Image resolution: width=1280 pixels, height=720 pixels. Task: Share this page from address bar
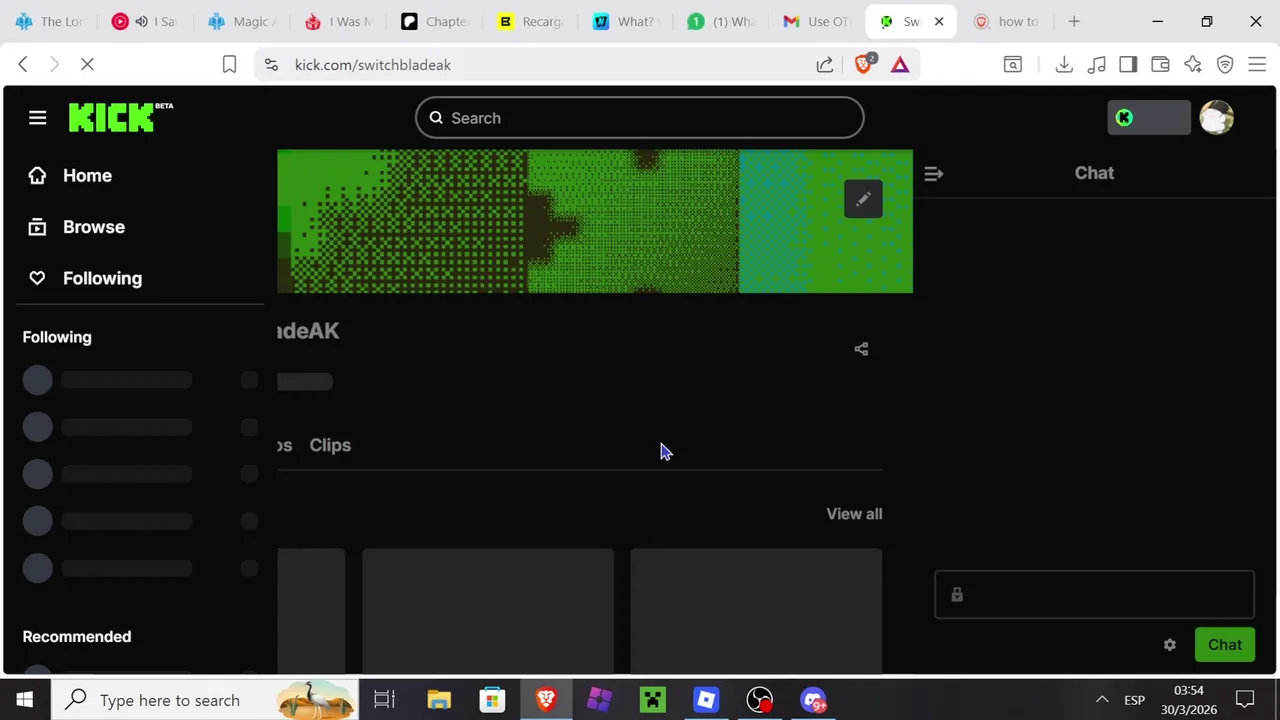[x=825, y=65]
